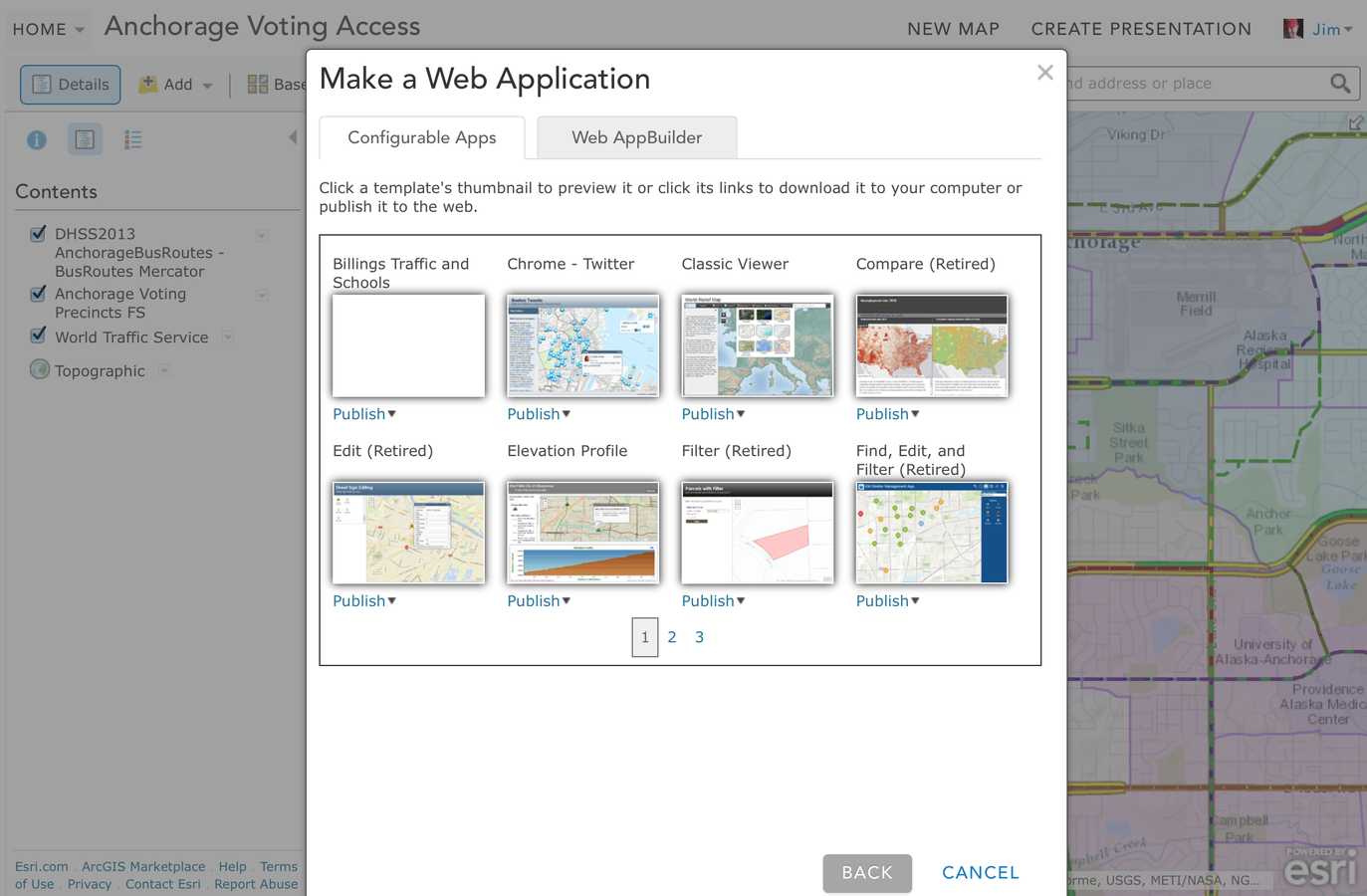The image size is (1367, 896).
Task: Preview the Billings Traffic and Schools thumbnail
Action: (409, 345)
